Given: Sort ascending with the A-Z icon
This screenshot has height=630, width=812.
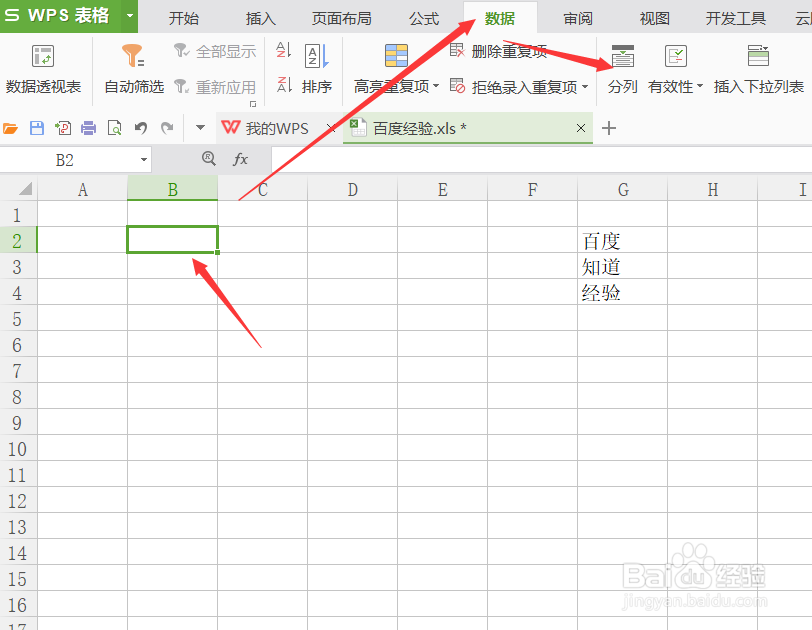Looking at the screenshot, I should [x=284, y=50].
